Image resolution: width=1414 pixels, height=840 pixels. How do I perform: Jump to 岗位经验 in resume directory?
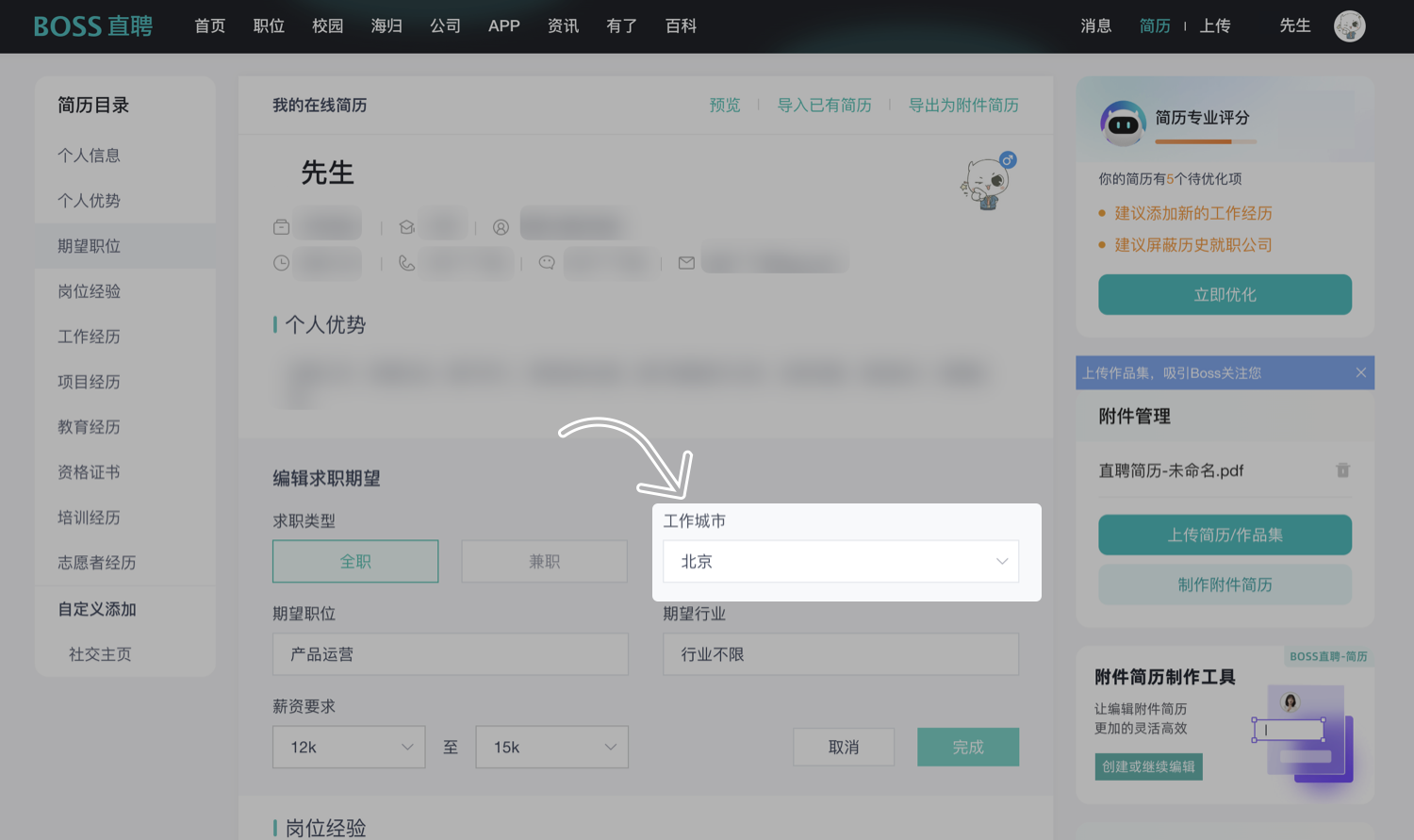89,291
